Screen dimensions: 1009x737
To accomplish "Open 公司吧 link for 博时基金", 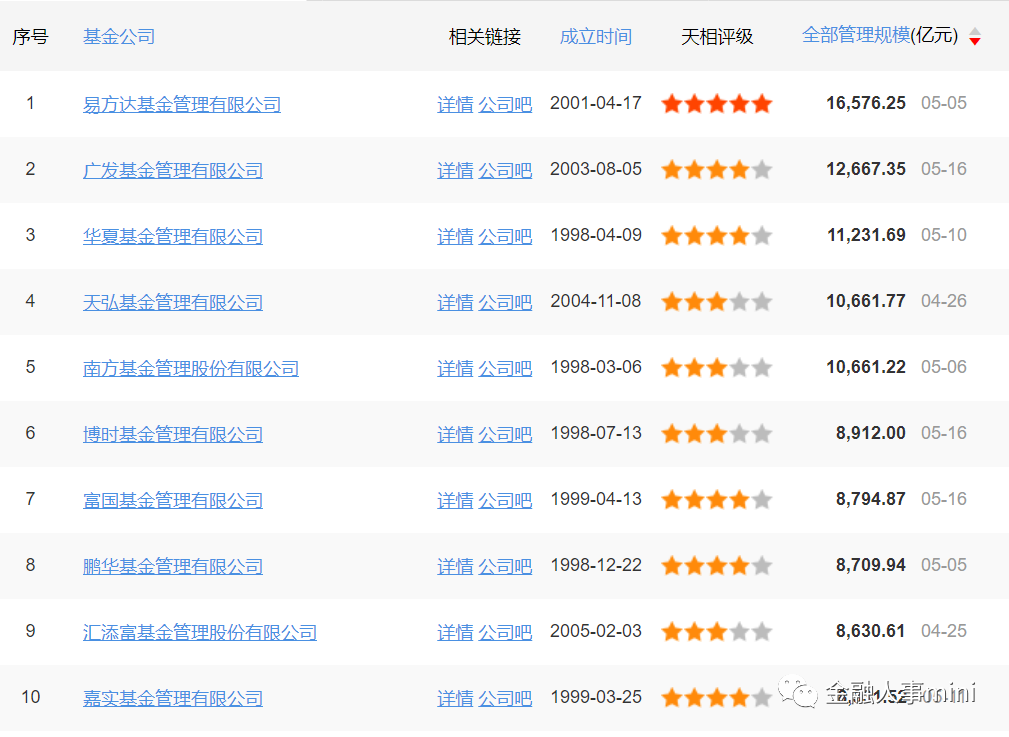I will point(505,434).
